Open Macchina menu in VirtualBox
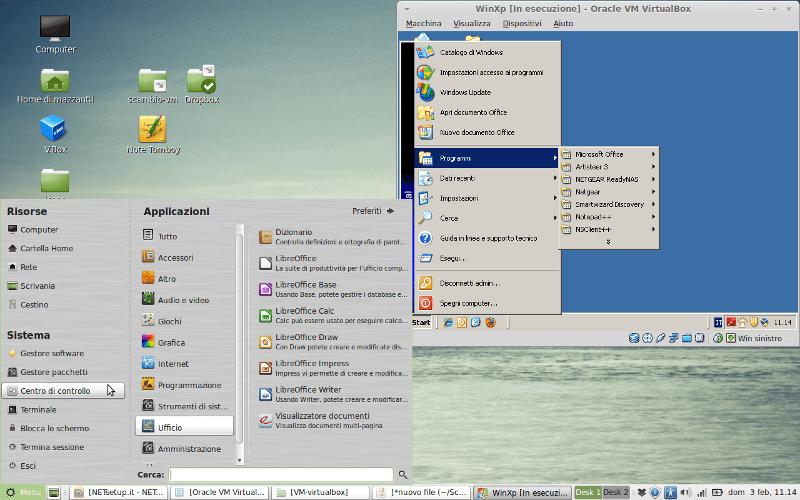This screenshot has width=800, height=500. (423, 23)
